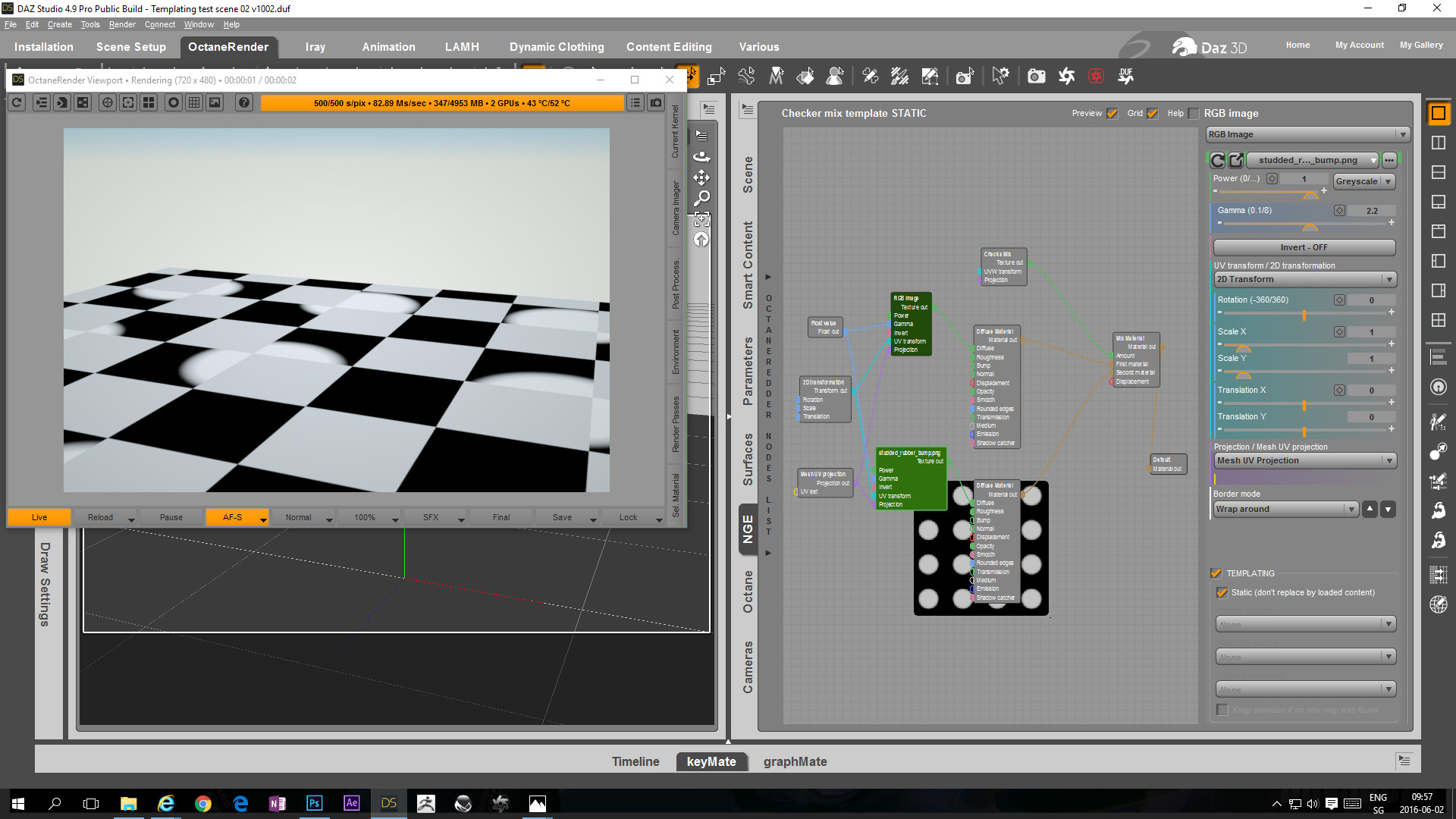Screen dimensions: 1456x819
Task: Open Google Chrome from the taskbar
Action: [x=202, y=803]
